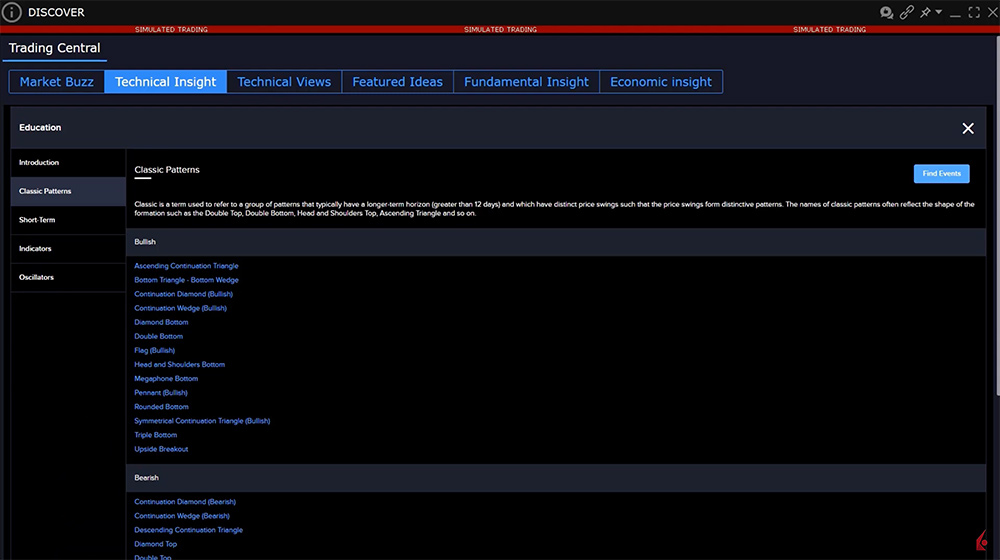The height and width of the screenshot is (560, 1000).
Task: Open Oscillators in the Education sidebar
Action: pos(68,277)
